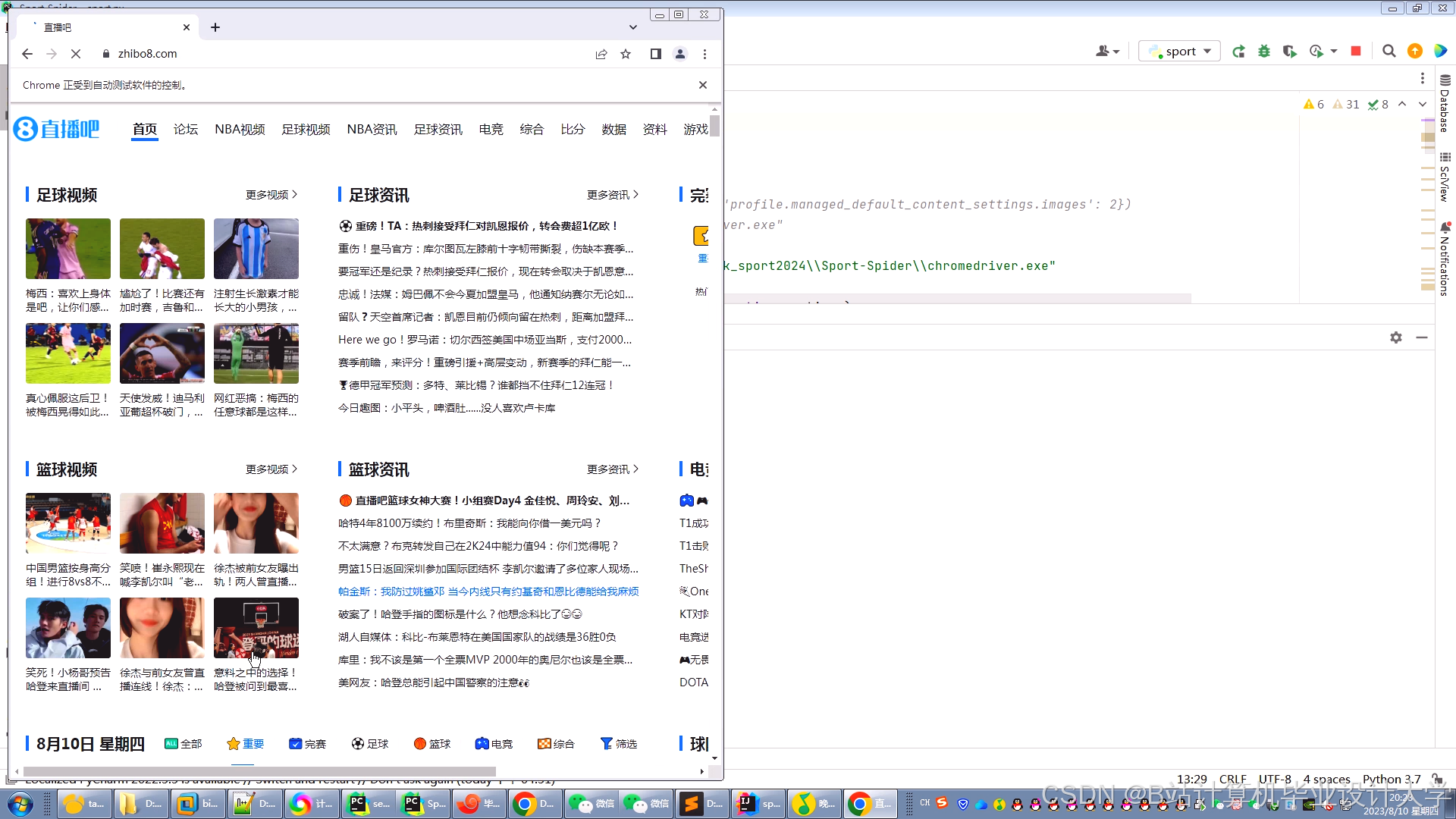The height and width of the screenshot is (819, 1456).
Task: Open the NBA视频 navigation tab
Action: [x=240, y=130]
